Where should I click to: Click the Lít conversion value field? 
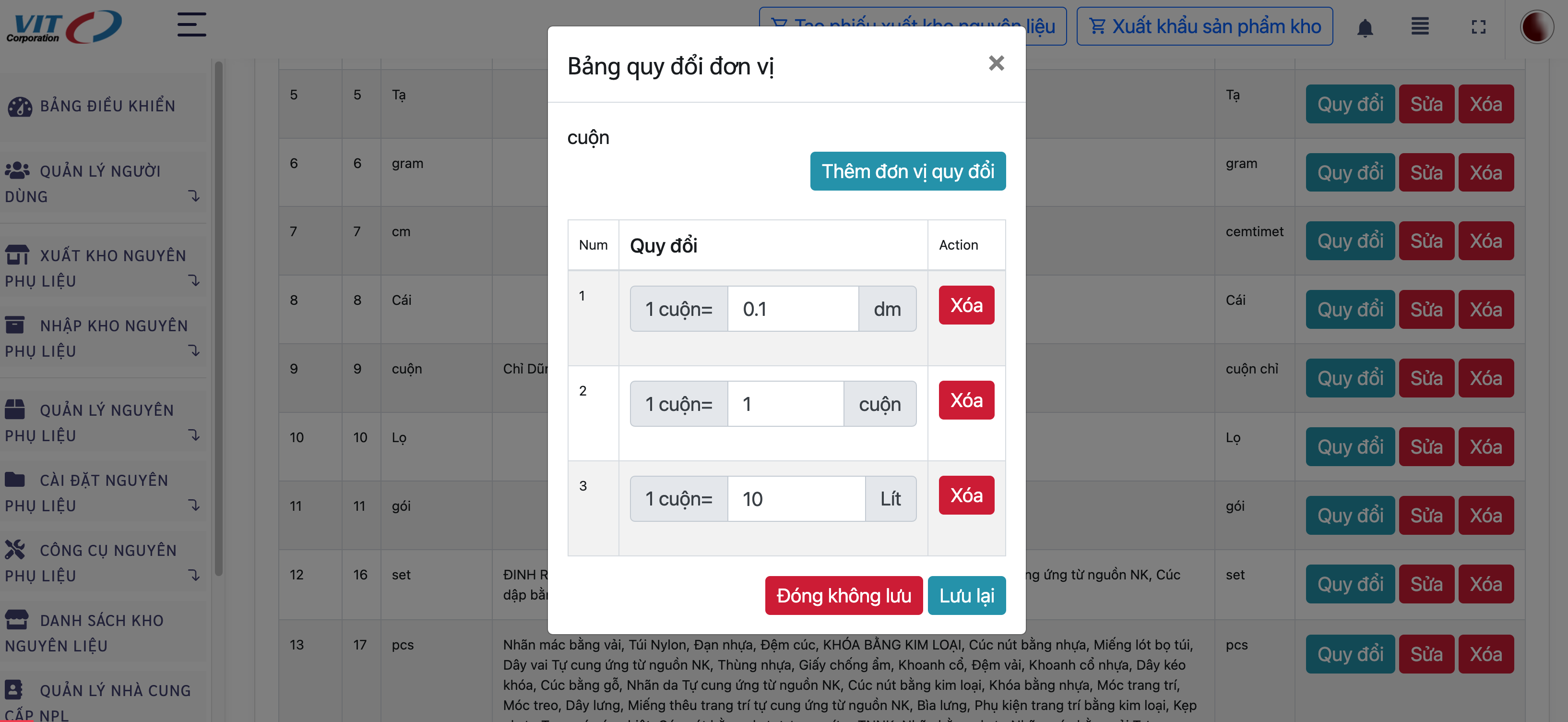point(796,499)
